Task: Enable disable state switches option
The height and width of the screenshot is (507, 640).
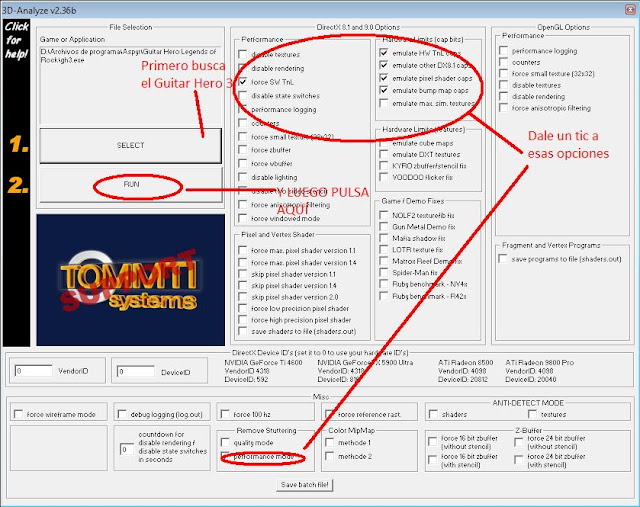Action: click(243, 96)
